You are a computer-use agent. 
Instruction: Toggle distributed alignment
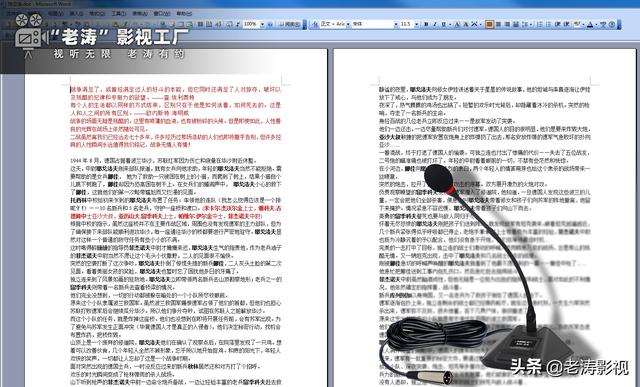pyautogui.click(x=516, y=24)
